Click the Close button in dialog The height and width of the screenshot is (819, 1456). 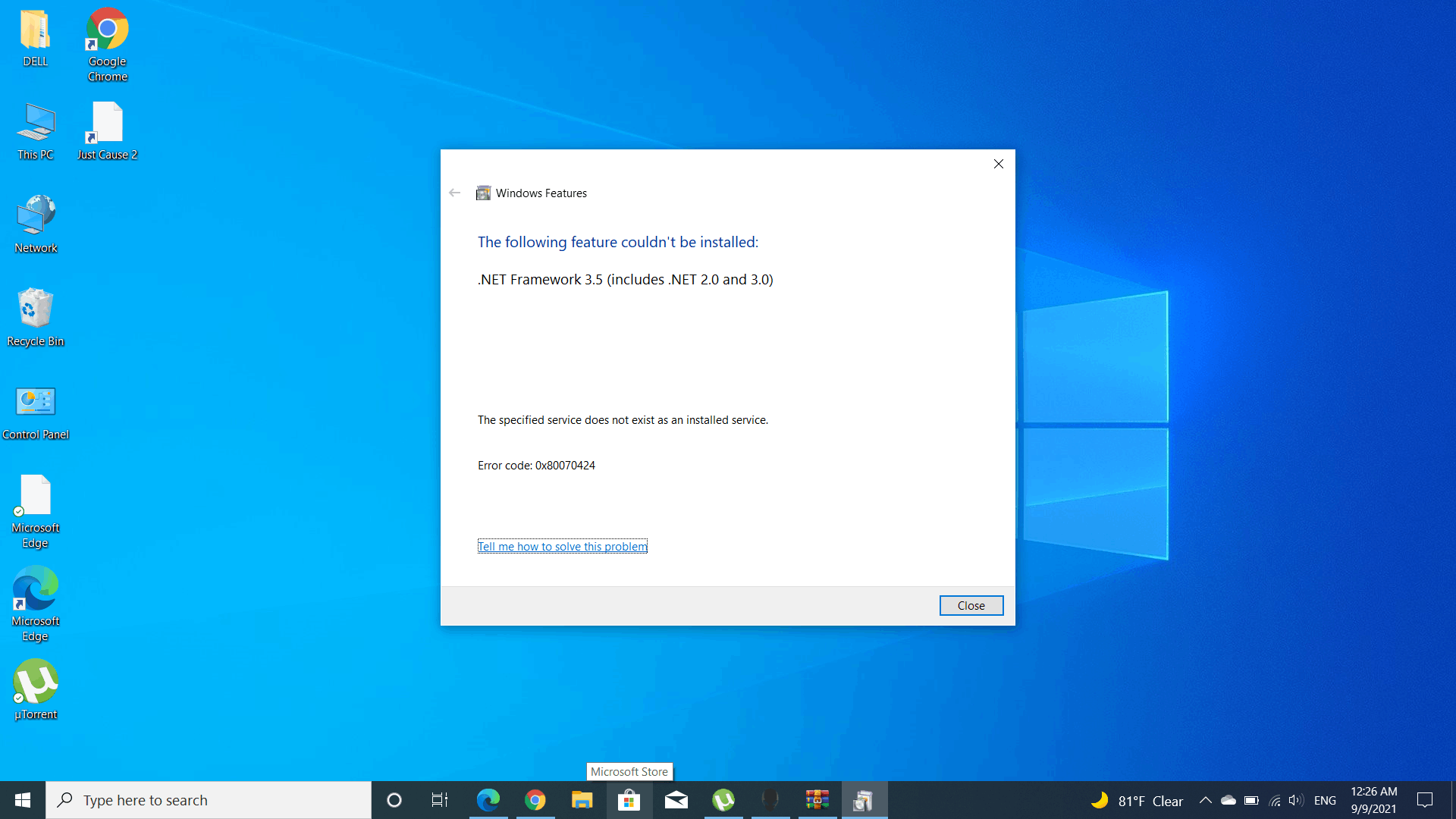pyautogui.click(x=971, y=605)
